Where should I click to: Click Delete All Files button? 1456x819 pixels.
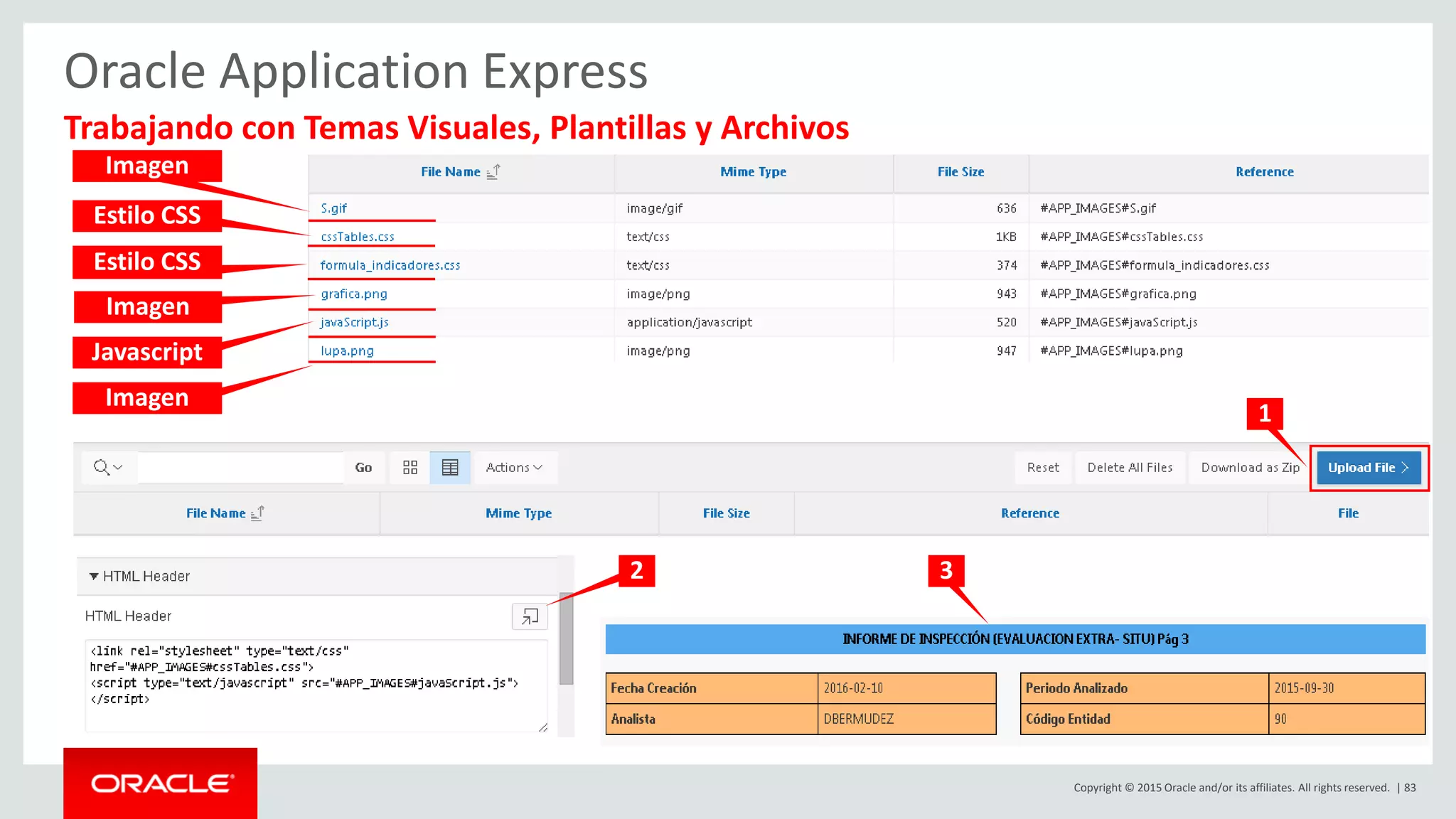[1130, 467]
